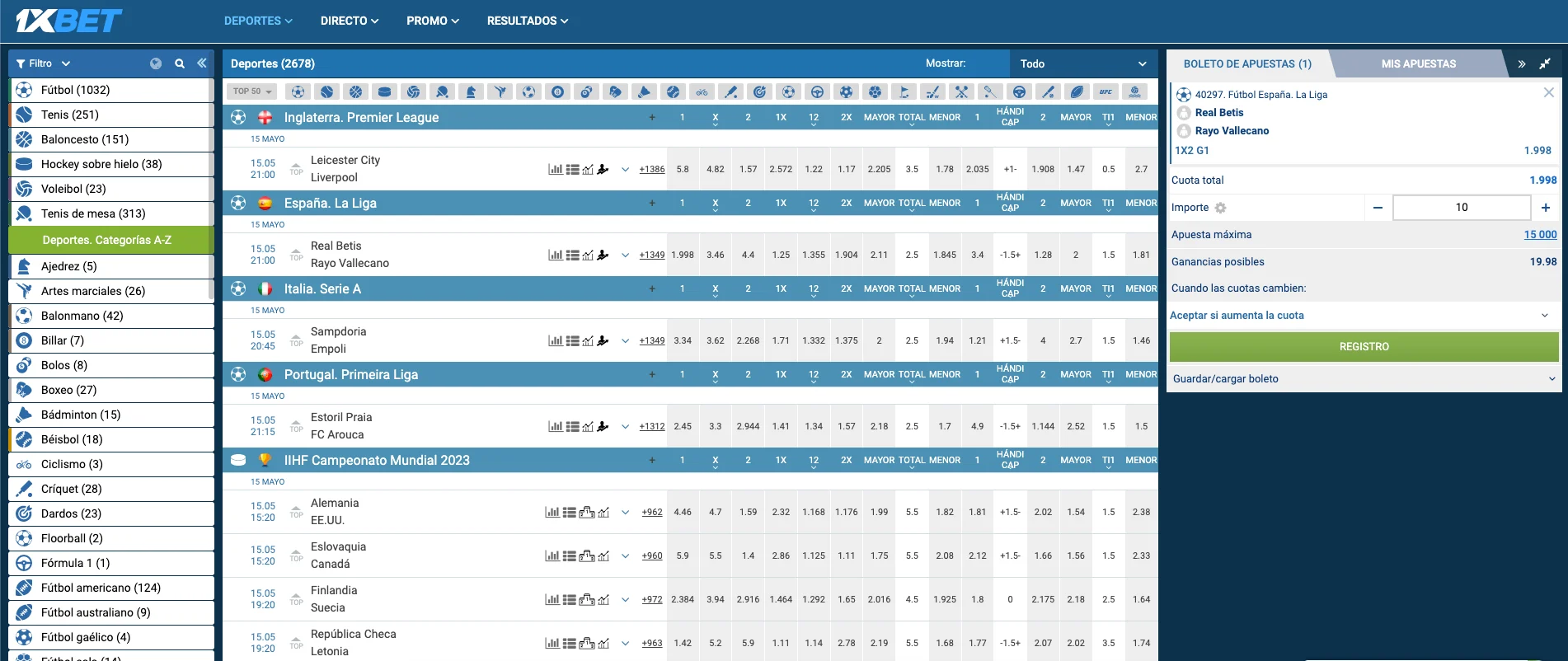The width and height of the screenshot is (1568, 661).
Task: Expand bet slip with double right arrows
Action: pyautogui.click(x=1522, y=63)
